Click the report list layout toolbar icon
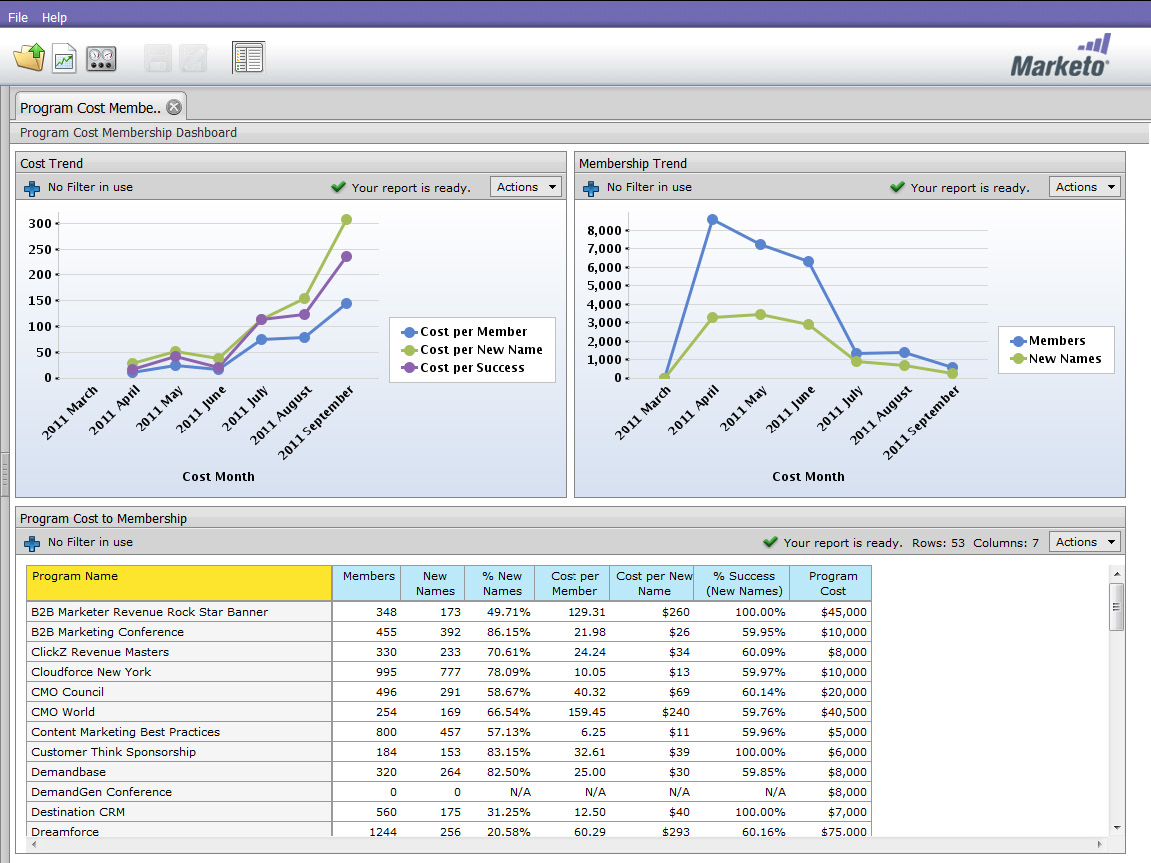The image size is (1151, 863). tap(248, 58)
